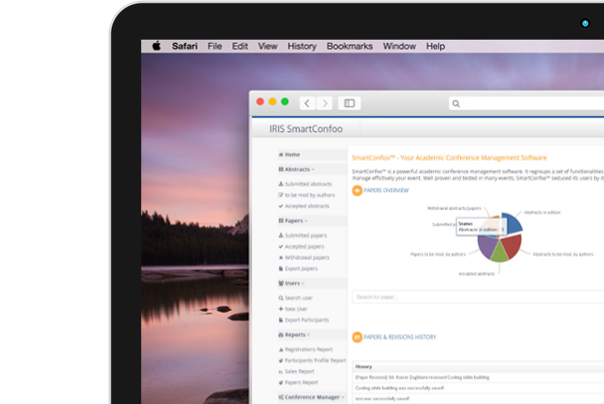Image resolution: width=604 pixels, height=404 pixels.
Task: Click the browser forward arrow
Action: point(326,103)
